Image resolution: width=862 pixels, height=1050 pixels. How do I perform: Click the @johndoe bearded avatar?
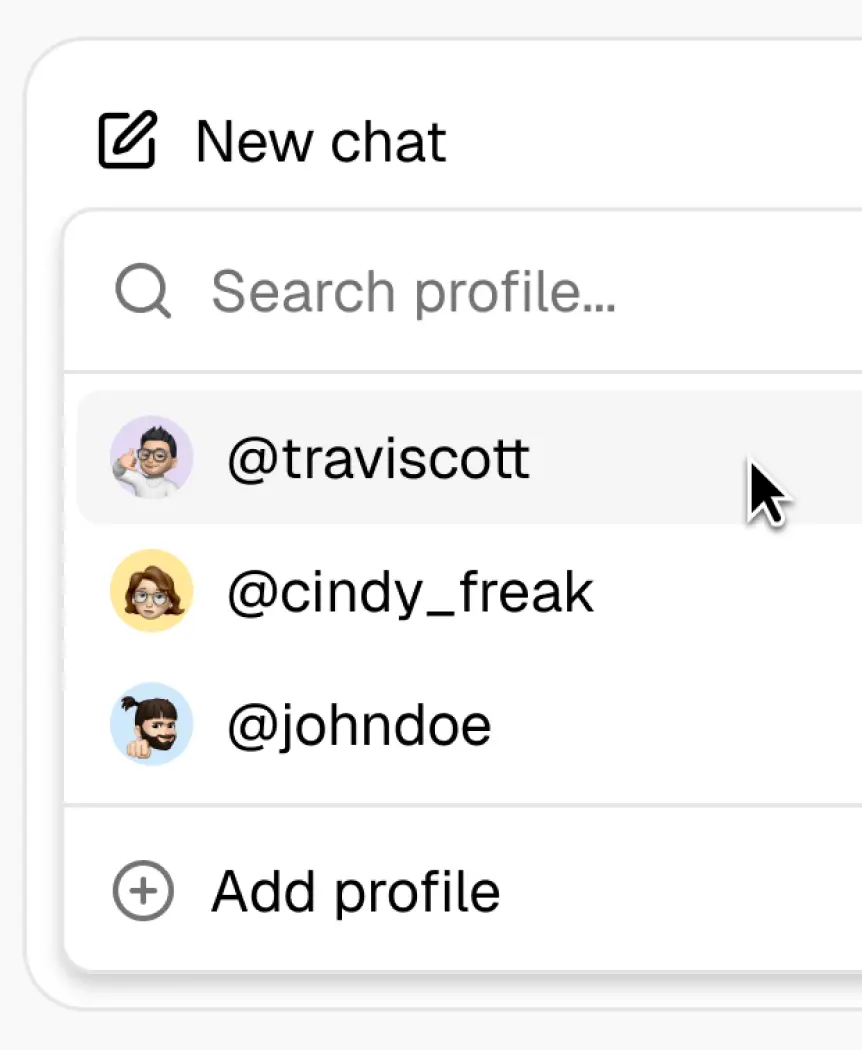pos(151,724)
